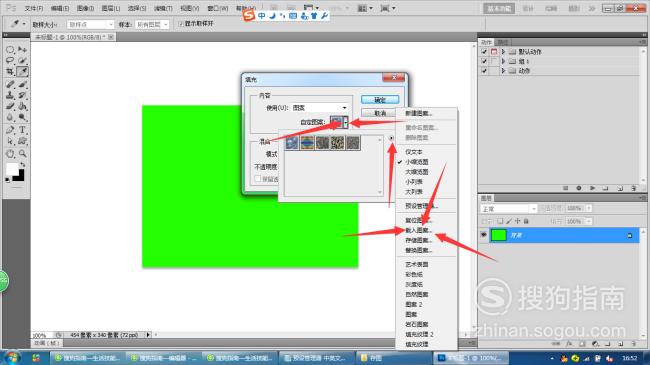Click Windows Start button

click(x=11, y=358)
